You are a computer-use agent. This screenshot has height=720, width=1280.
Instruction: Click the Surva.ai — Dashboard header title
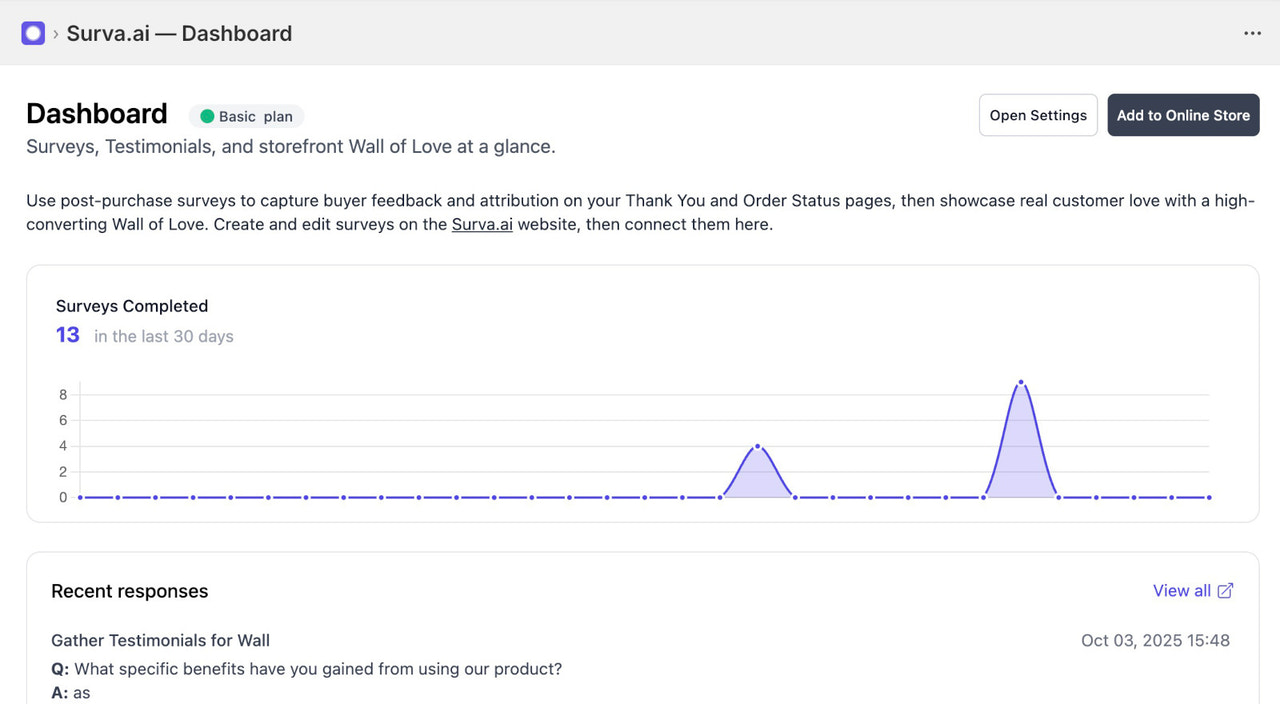(x=179, y=33)
